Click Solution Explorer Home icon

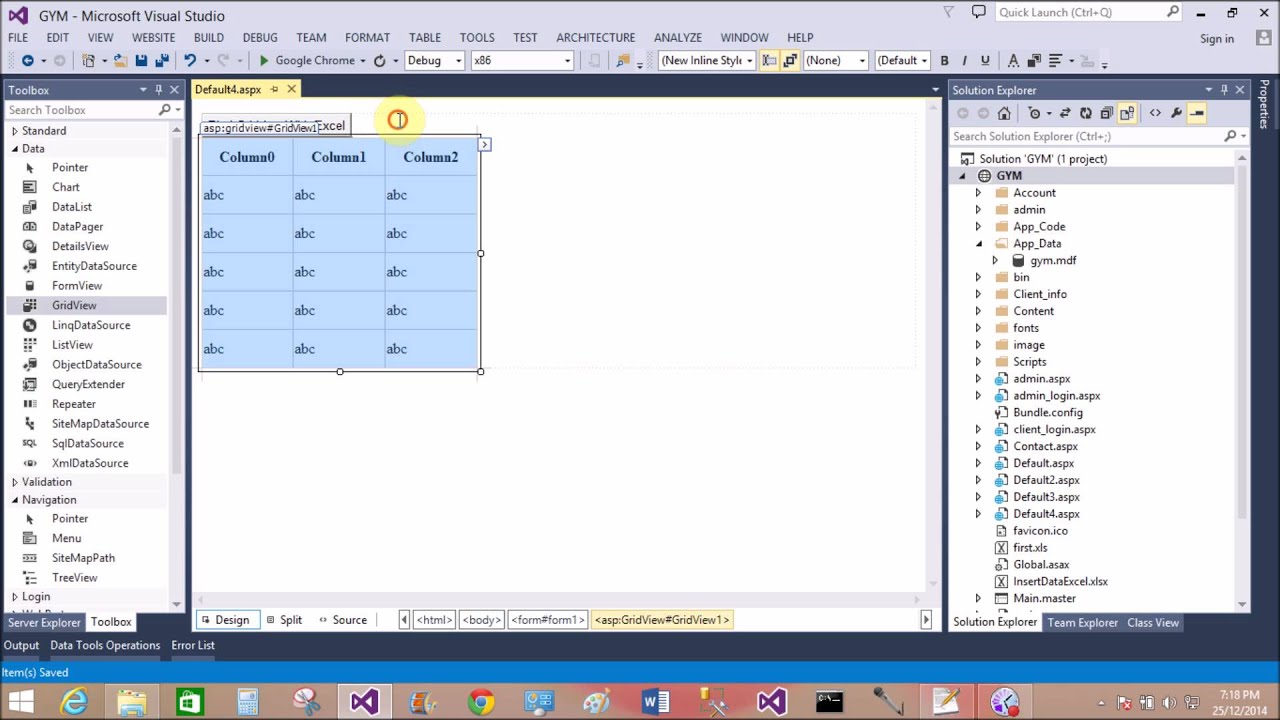[1004, 113]
